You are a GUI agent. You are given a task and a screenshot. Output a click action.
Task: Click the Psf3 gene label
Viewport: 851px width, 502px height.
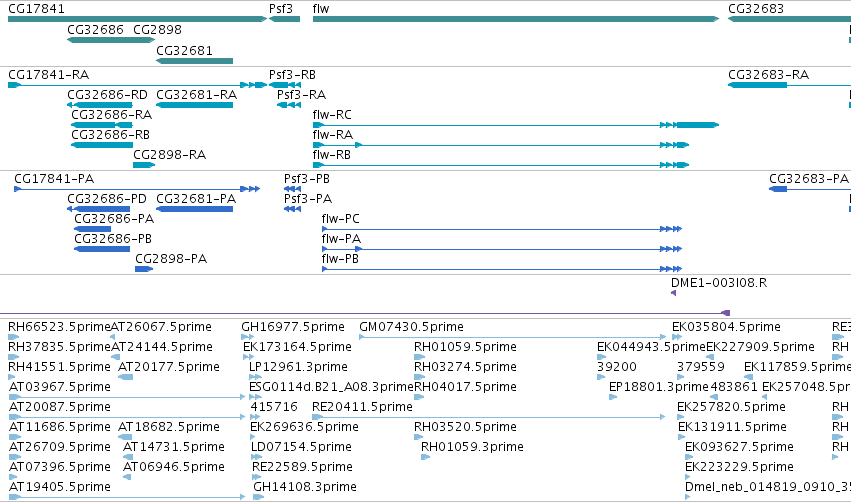coord(281,9)
